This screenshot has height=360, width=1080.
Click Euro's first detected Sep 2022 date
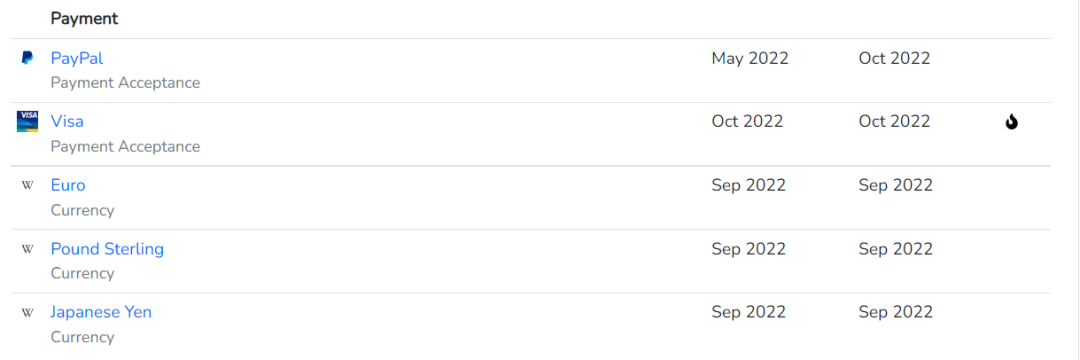coord(749,185)
